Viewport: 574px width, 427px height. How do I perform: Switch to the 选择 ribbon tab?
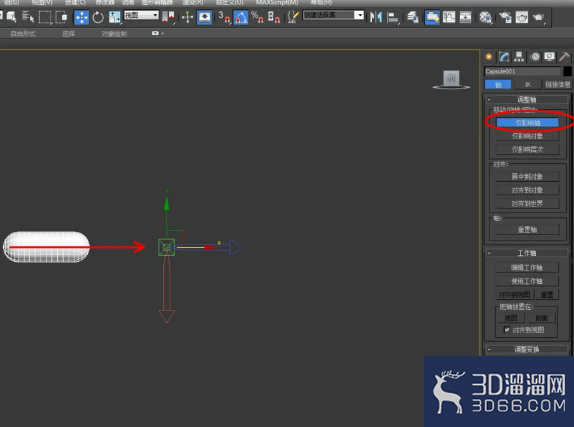pos(68,34)
